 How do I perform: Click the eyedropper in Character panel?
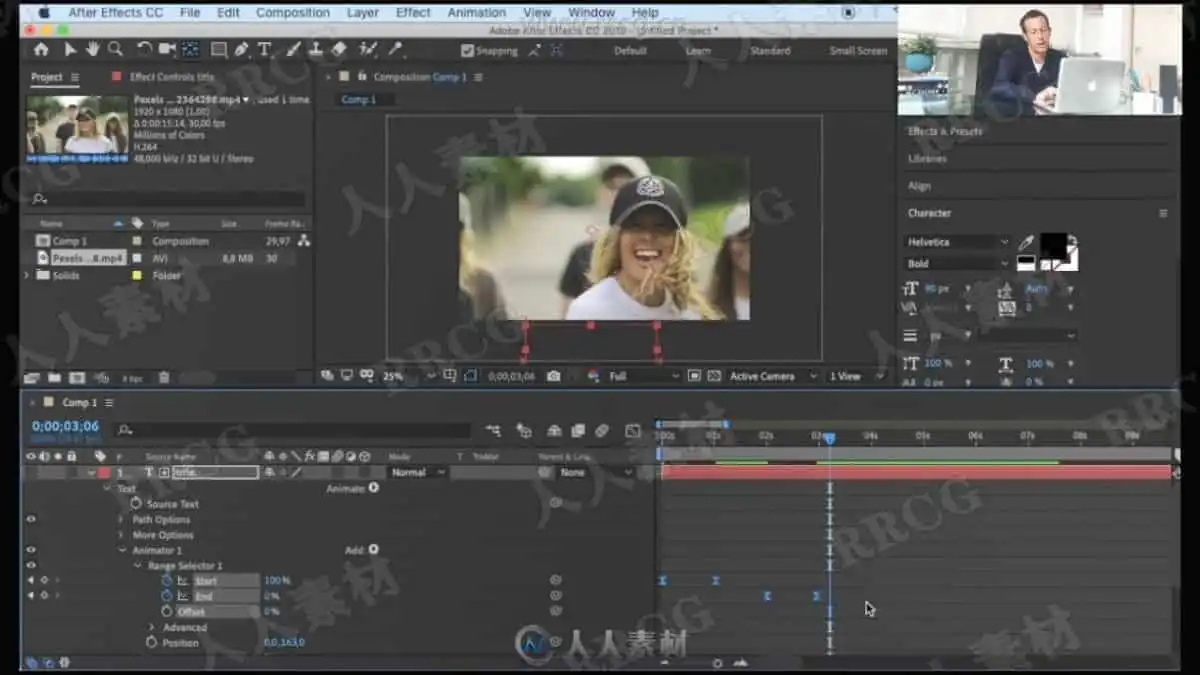pos(1026,242)
